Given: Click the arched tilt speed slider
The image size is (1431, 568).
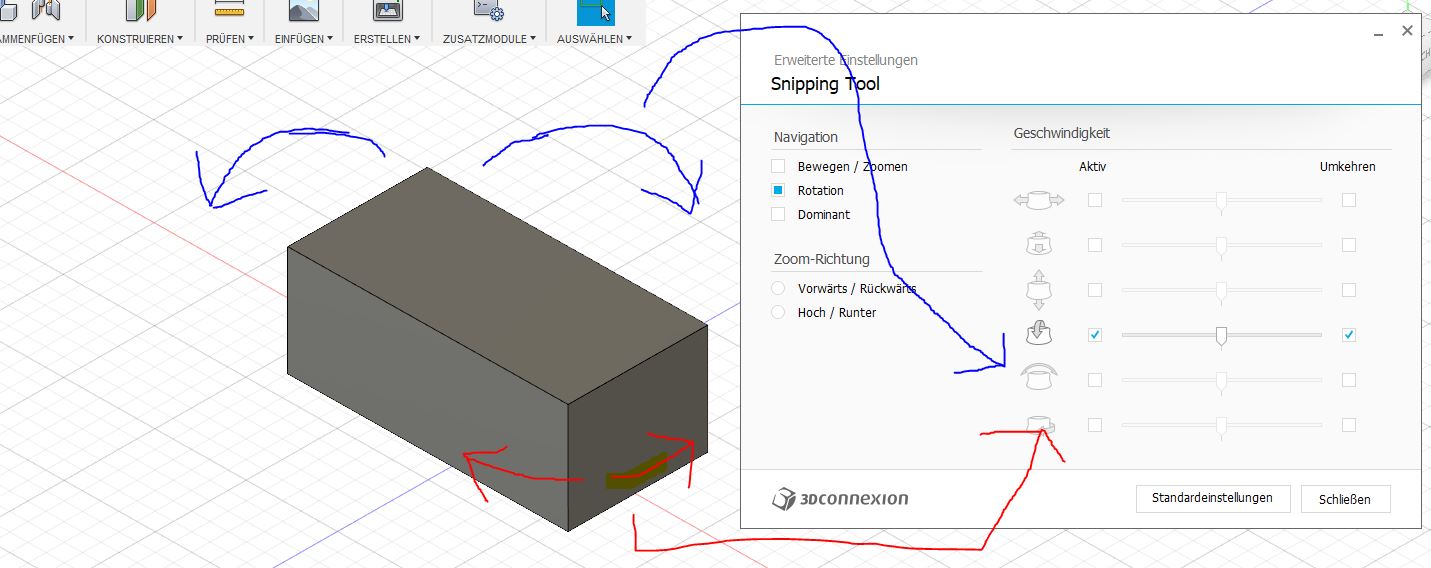Looking at the screenshot, I should coord(1221,381).
